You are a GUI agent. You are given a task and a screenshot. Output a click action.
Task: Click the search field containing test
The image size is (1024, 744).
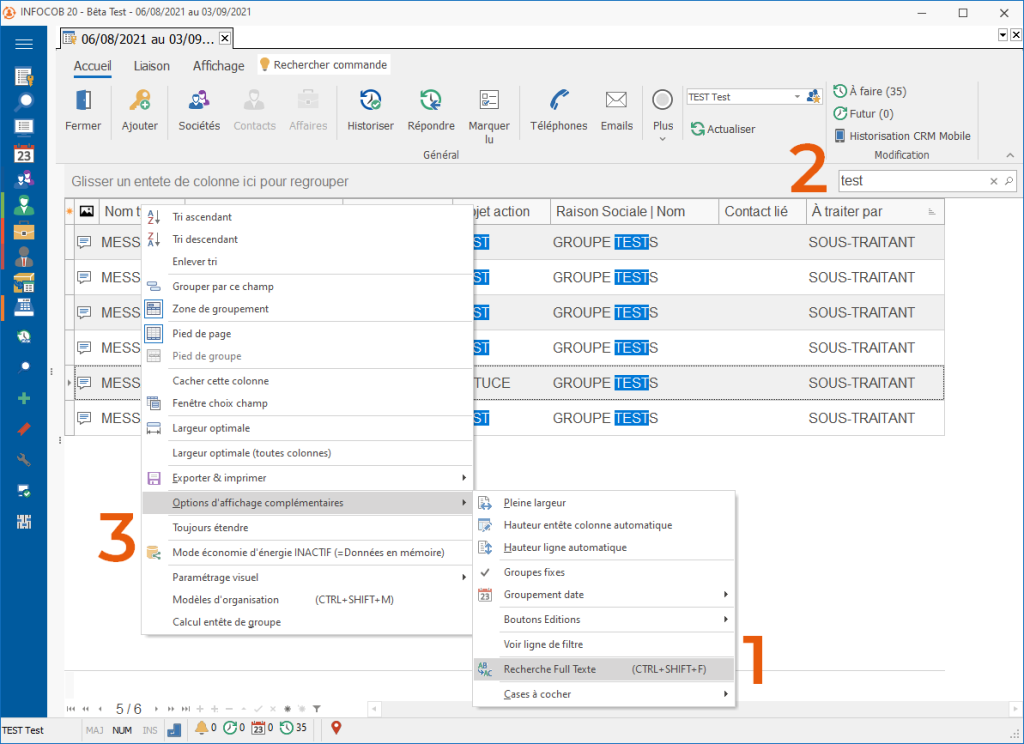pos(912,181)
